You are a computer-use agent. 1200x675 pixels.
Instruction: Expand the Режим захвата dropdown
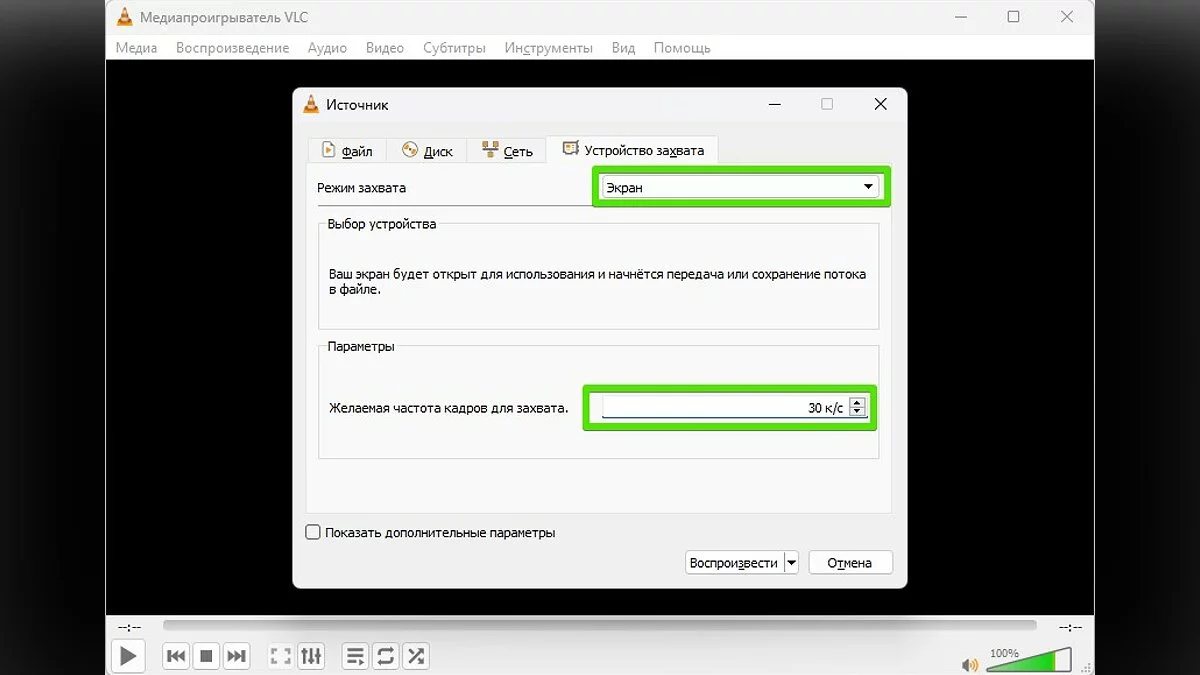tap(740, 187)
